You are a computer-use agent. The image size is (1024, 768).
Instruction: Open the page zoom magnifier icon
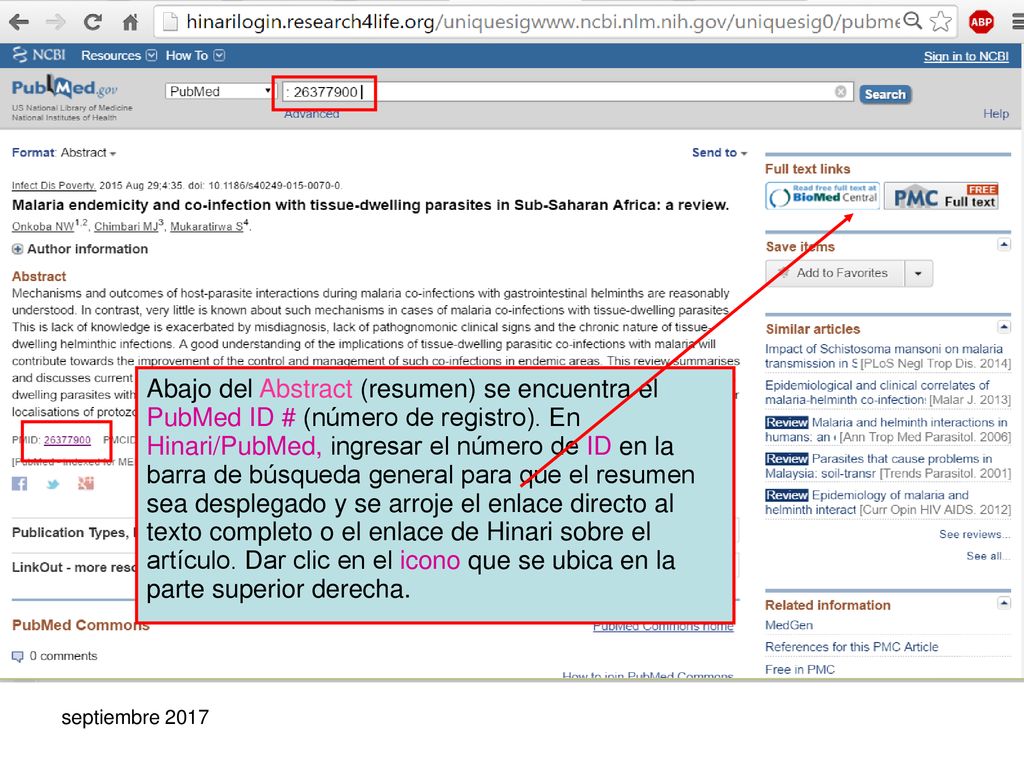(913, 21)
